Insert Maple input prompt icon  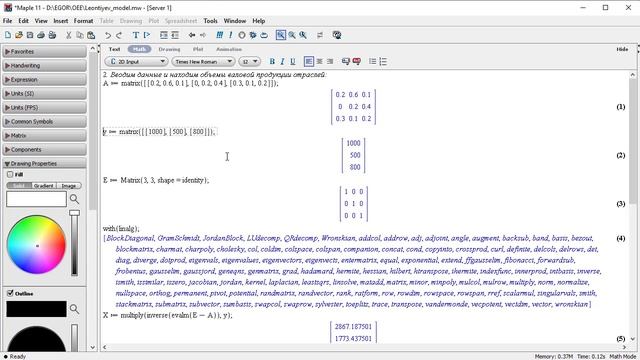(147, 35)
